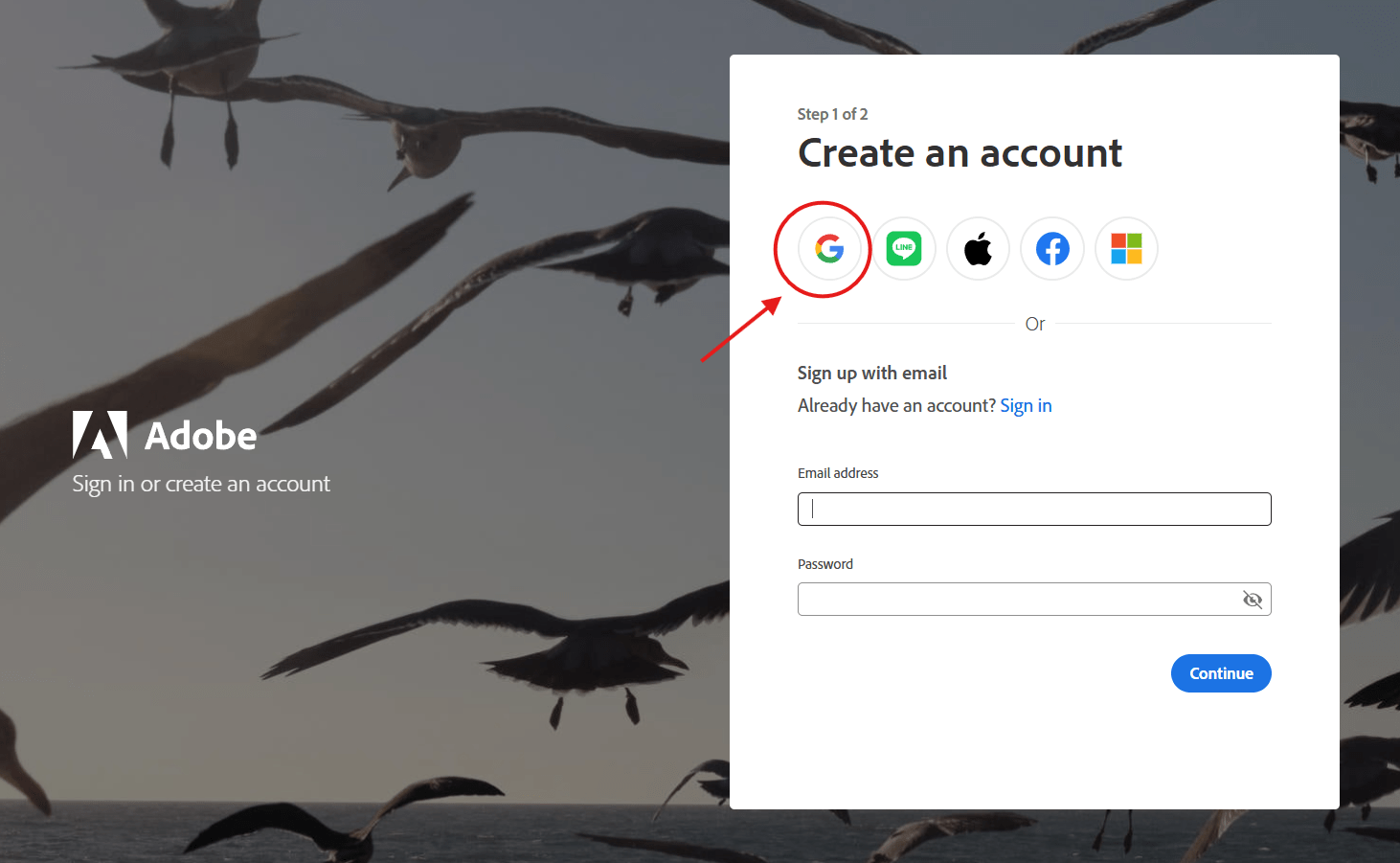Click 'Sign in or create an account' tagline
Screen dimensions: 1400x863
tap(201, 485)
